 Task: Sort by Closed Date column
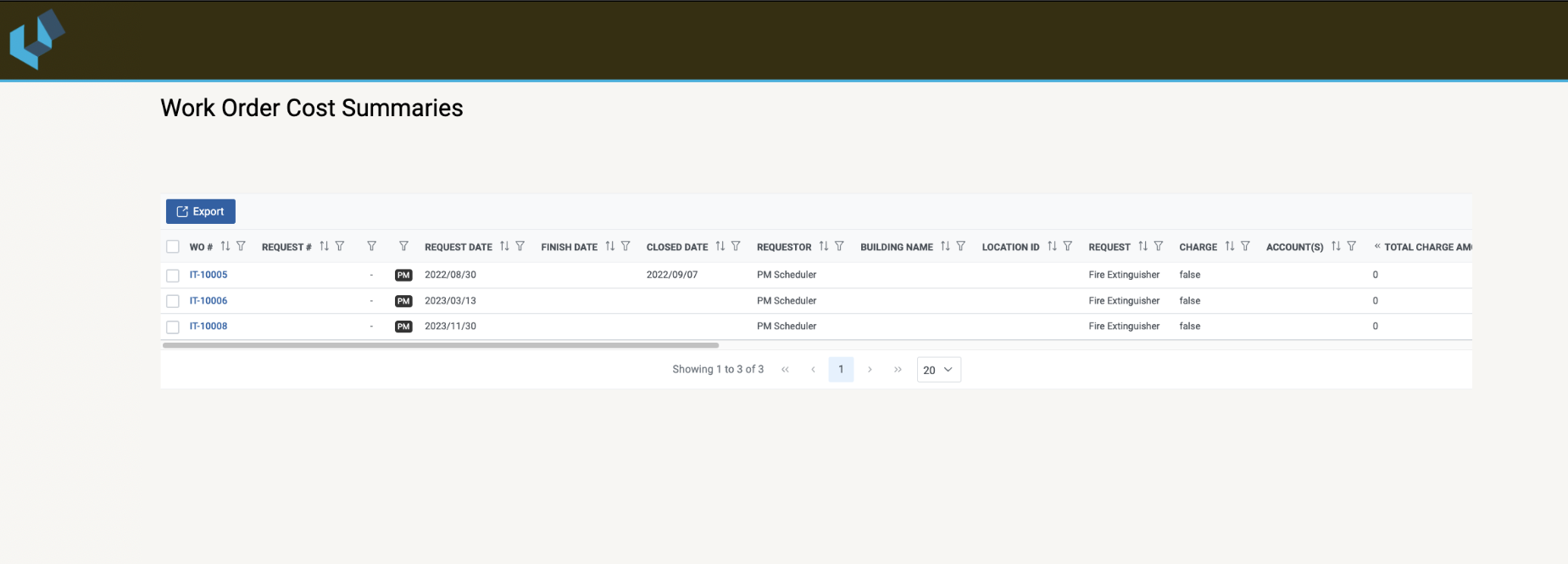[x=720, y=246]
